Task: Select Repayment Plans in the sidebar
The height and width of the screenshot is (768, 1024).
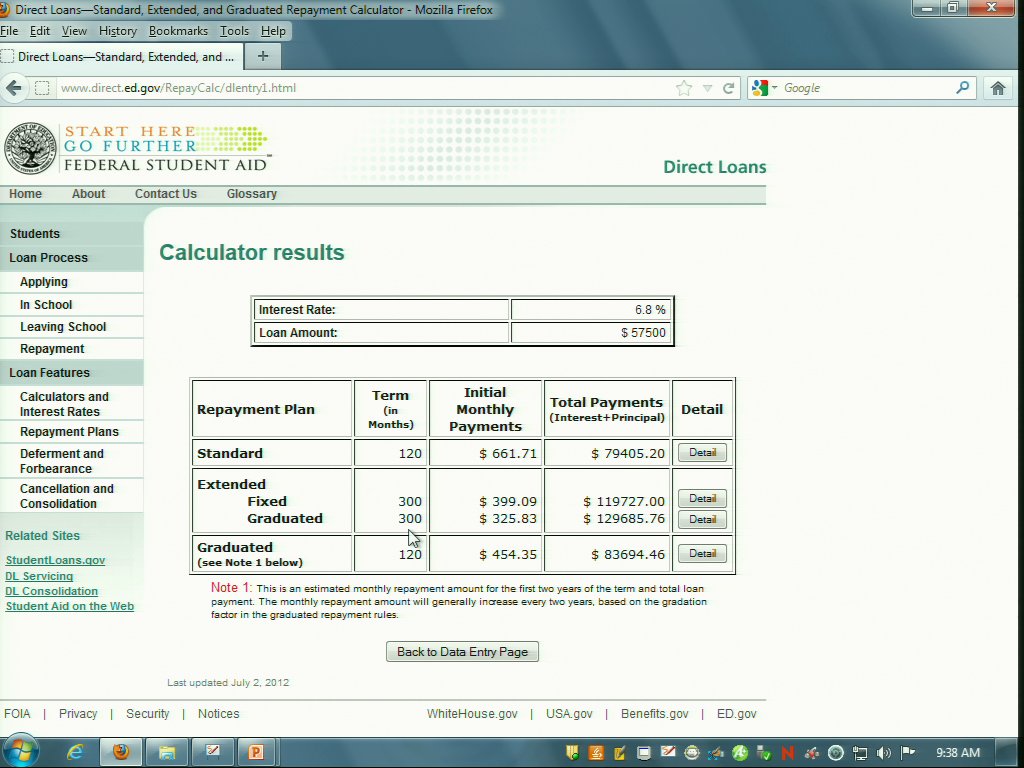Action: [69, 432]
